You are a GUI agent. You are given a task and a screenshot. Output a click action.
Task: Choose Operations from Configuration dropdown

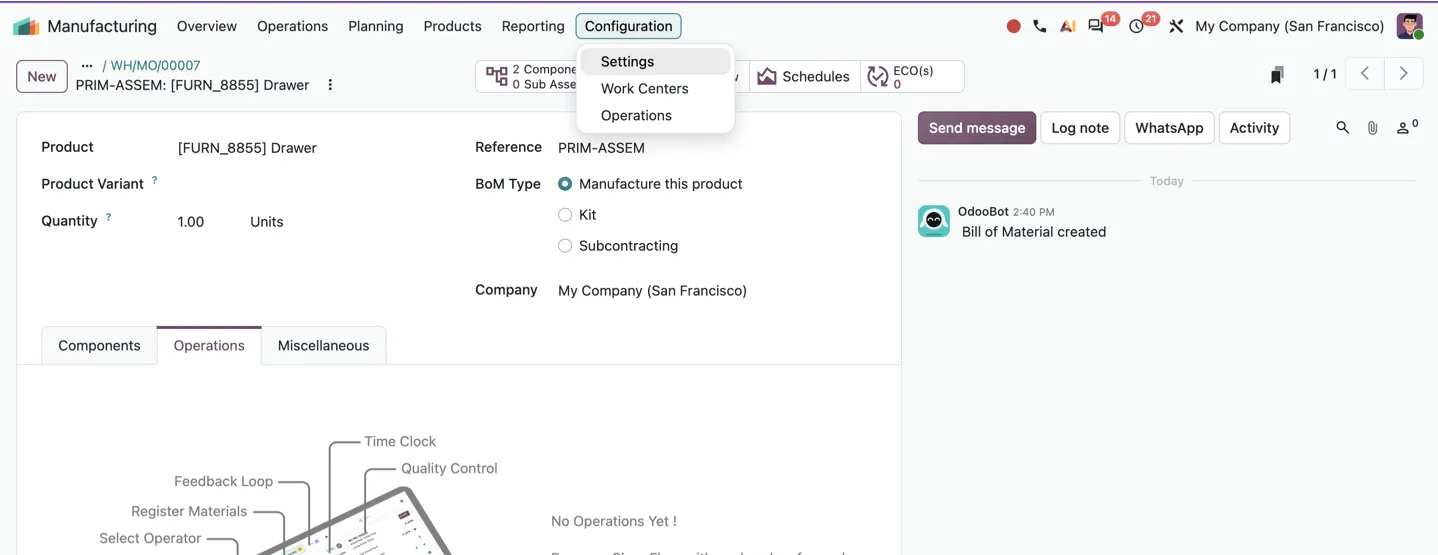[x=655, y=116]
